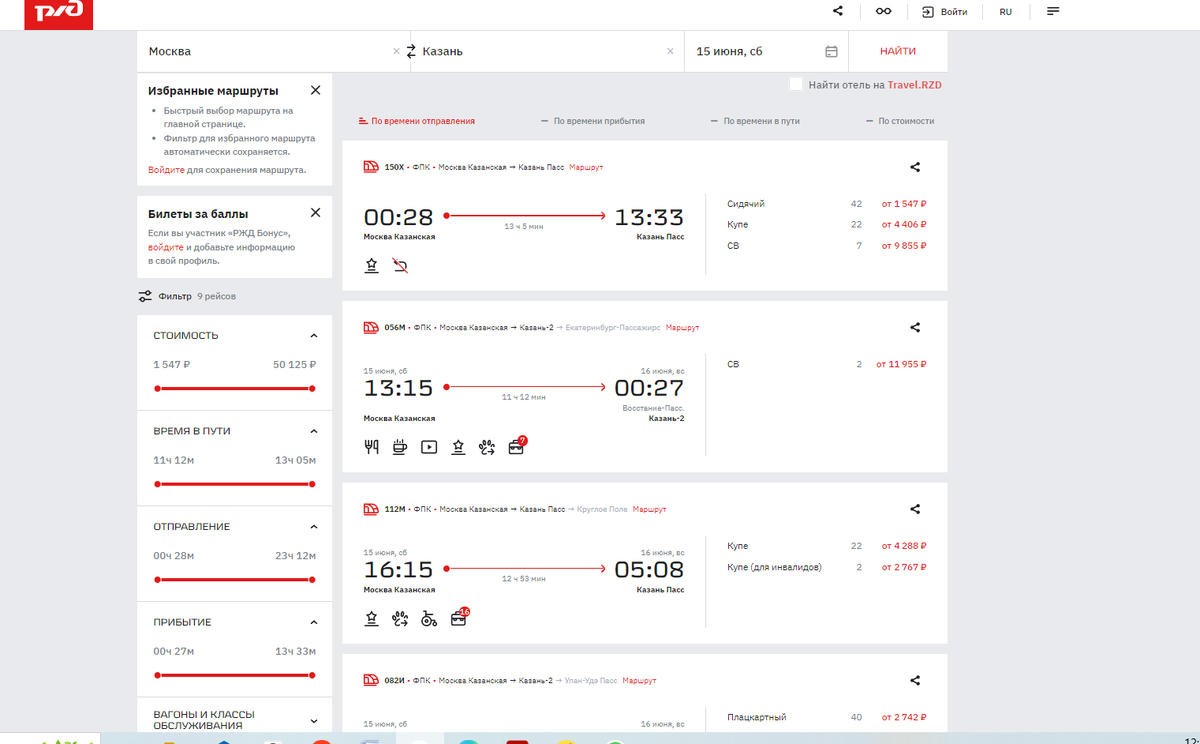The image size is (1200, 744).
Task: Click the minimum handle of the СТОИМОСТЬ slider
Action: pos(157,388)
